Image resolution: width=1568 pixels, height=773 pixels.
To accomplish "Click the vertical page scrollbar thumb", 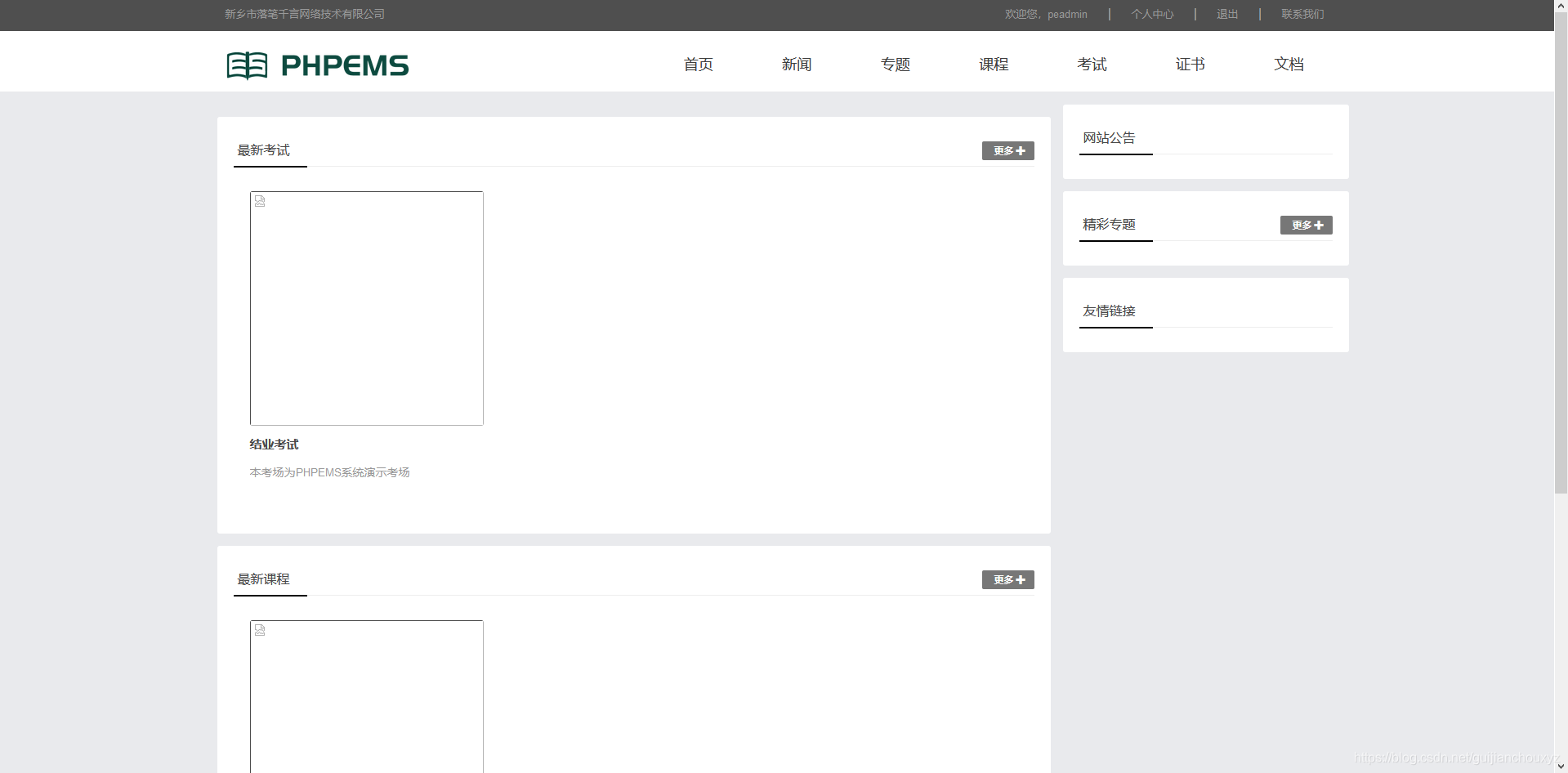I will (x=1561, y=253).
